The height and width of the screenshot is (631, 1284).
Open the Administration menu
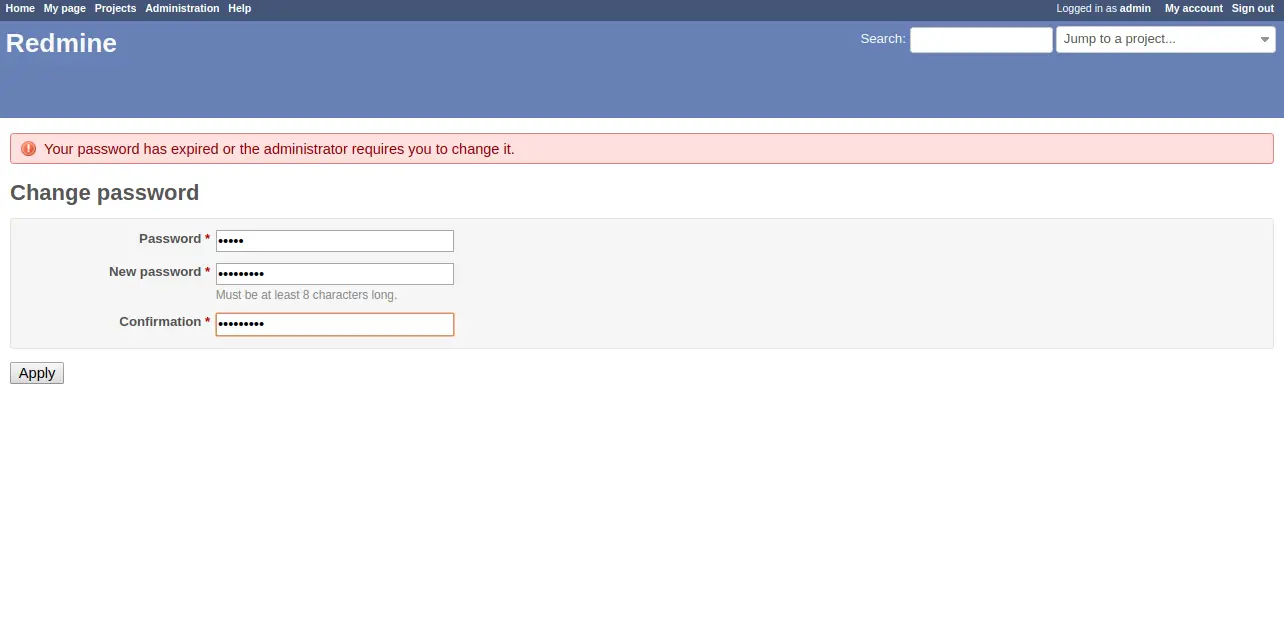click(182, 8)
